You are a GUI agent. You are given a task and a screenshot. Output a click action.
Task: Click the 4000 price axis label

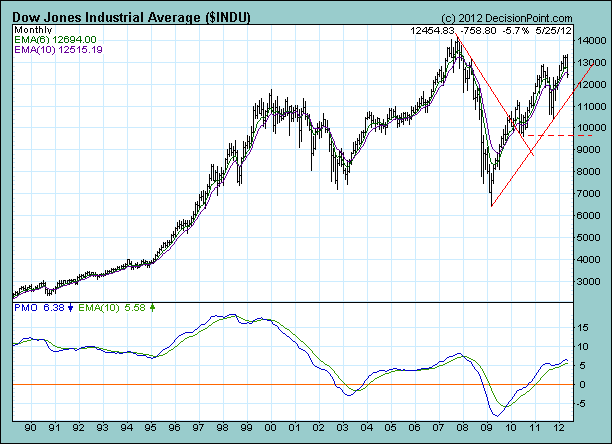[x=588, y=259]
